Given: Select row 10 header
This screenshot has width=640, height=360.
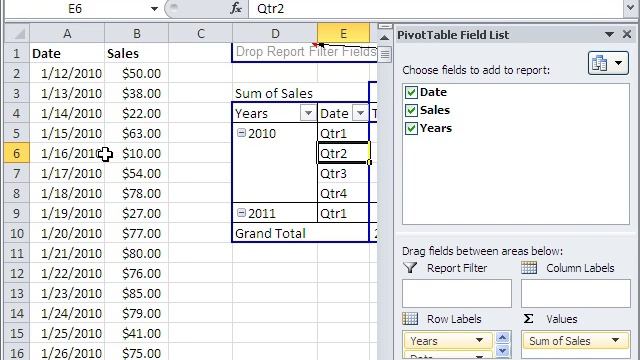Looking at the screenshot, I should (x=17, y=233).
